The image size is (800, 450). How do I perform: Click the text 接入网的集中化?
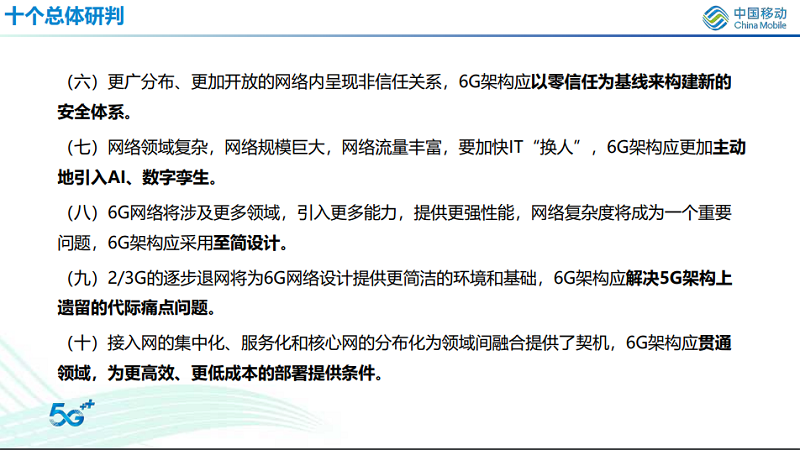(158, 342)
